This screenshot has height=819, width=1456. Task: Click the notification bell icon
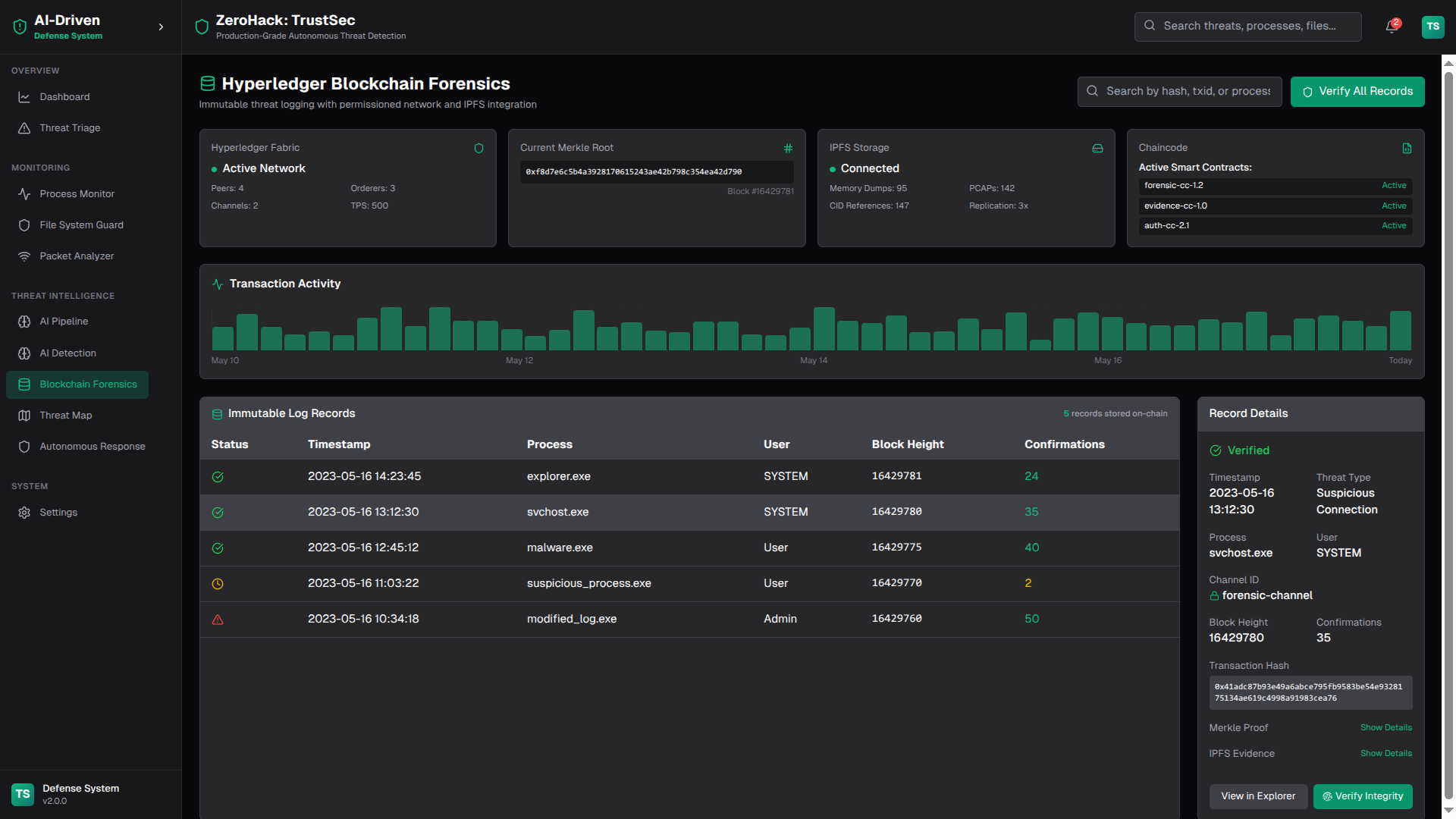(1391, 27)
